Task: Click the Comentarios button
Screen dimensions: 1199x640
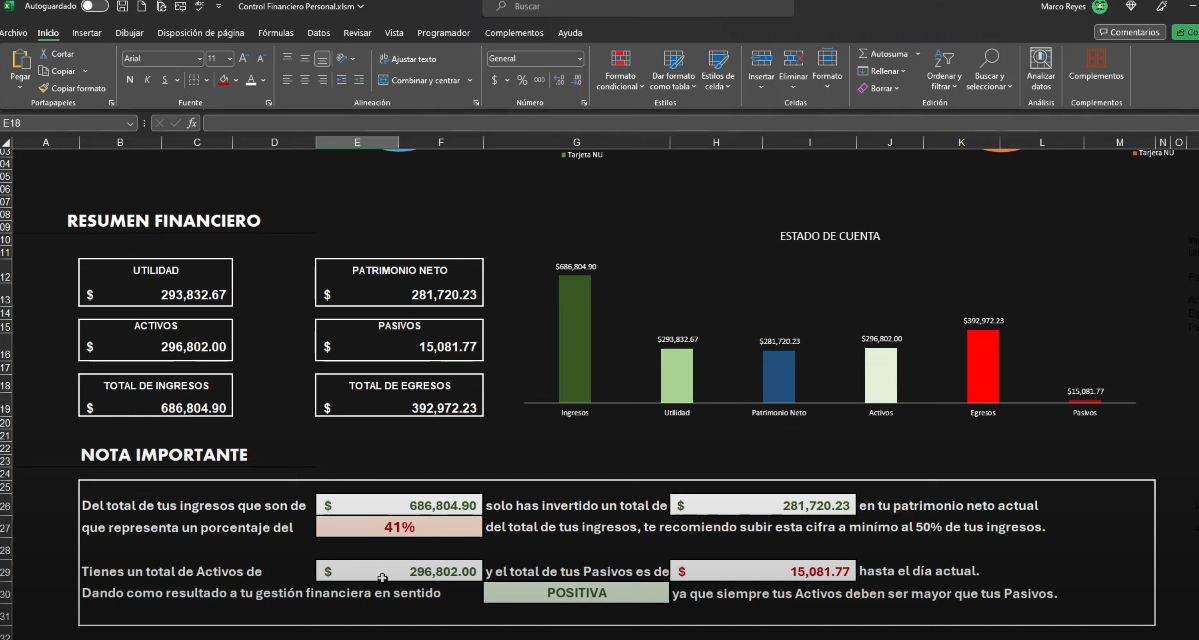Action: [x=1129, y=32]
